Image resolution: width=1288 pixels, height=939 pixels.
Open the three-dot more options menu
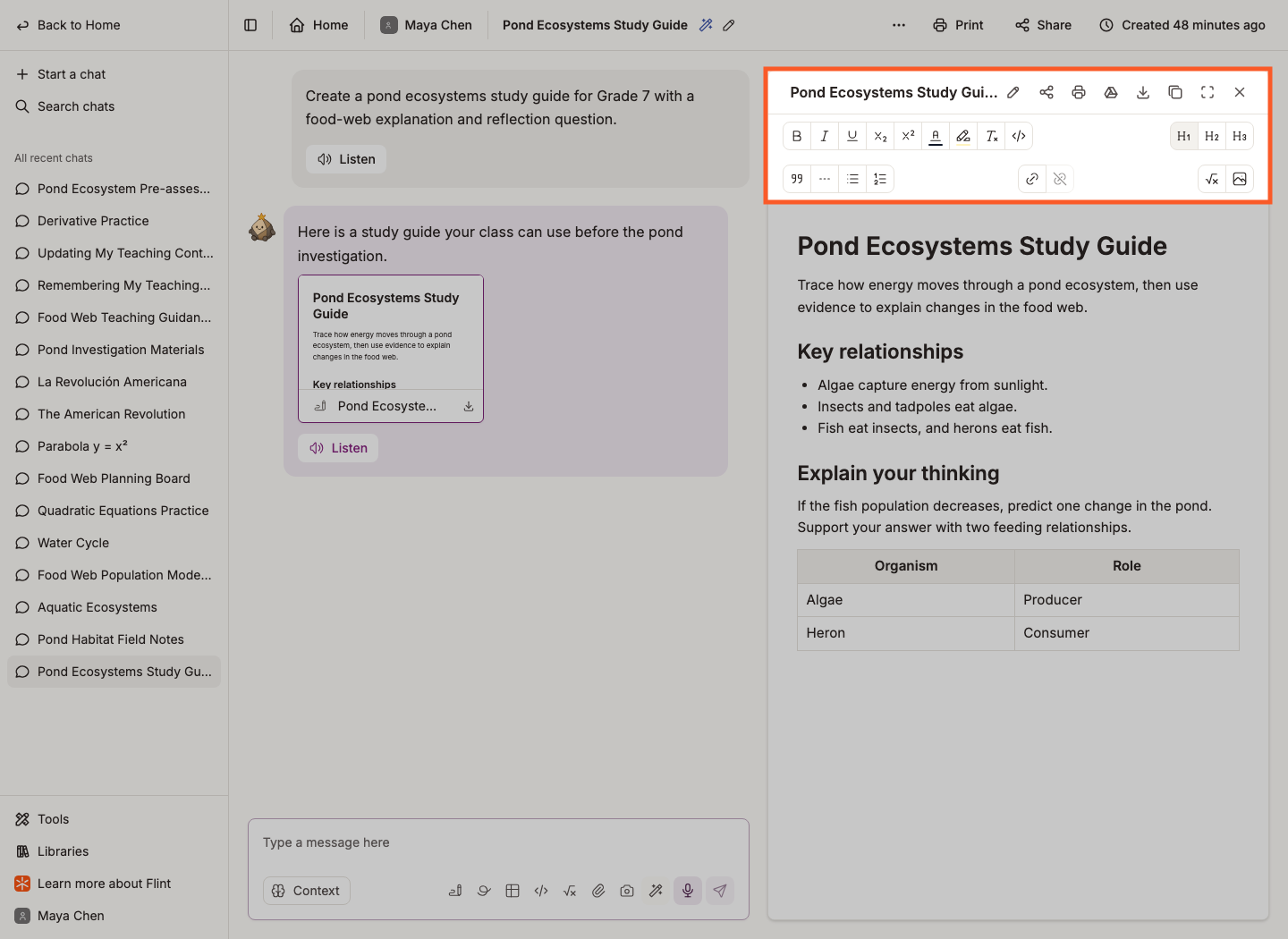pyautogui.click(x=899, y=25)
